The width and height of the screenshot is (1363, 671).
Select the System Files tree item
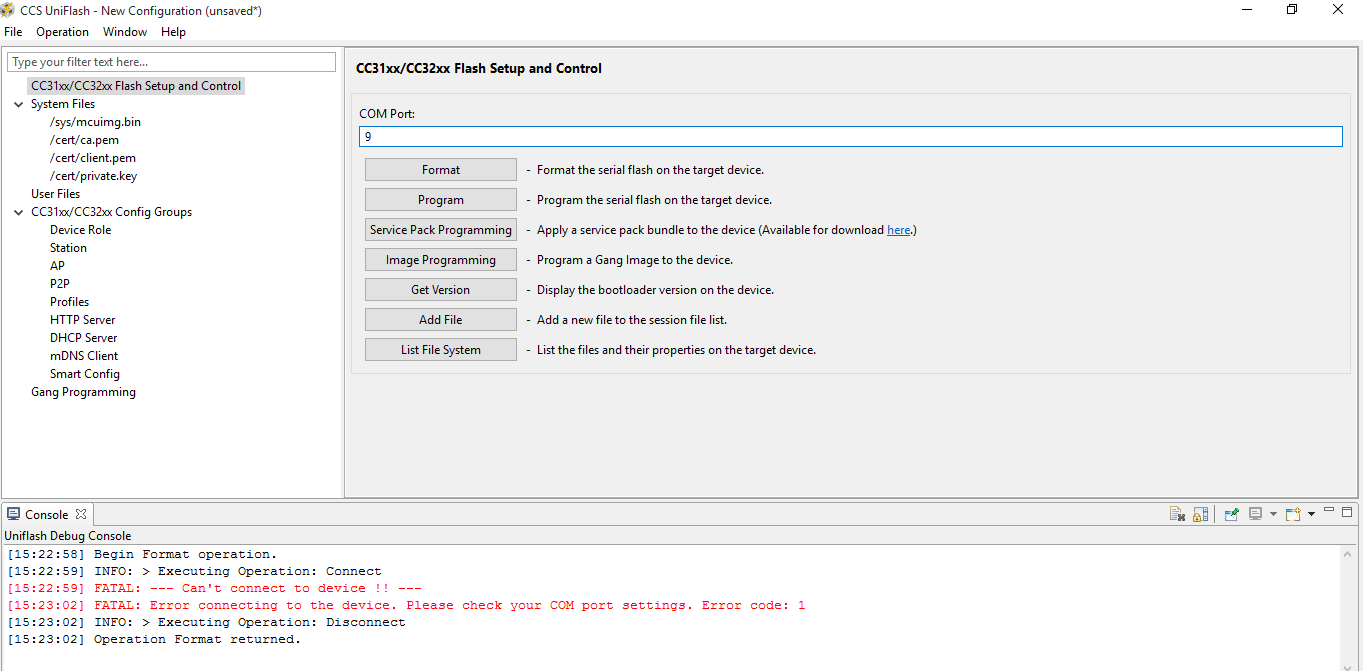(x=63, y=104)
